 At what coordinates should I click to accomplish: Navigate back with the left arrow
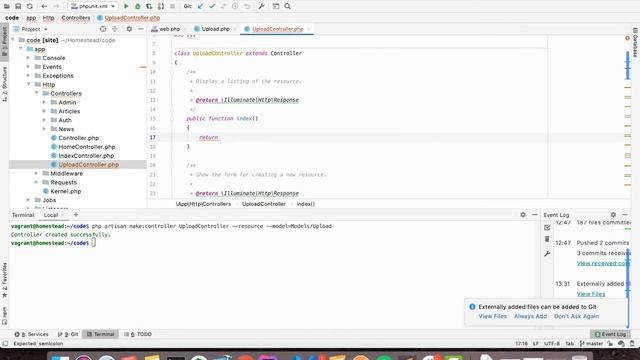(44, 7)
